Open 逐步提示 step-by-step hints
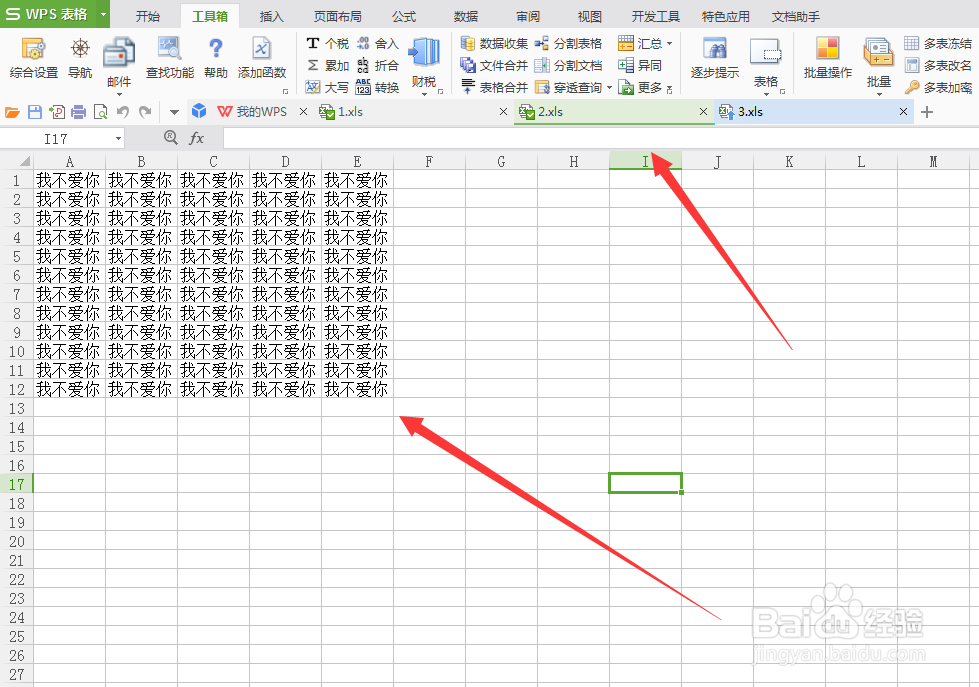 (715, 57)
